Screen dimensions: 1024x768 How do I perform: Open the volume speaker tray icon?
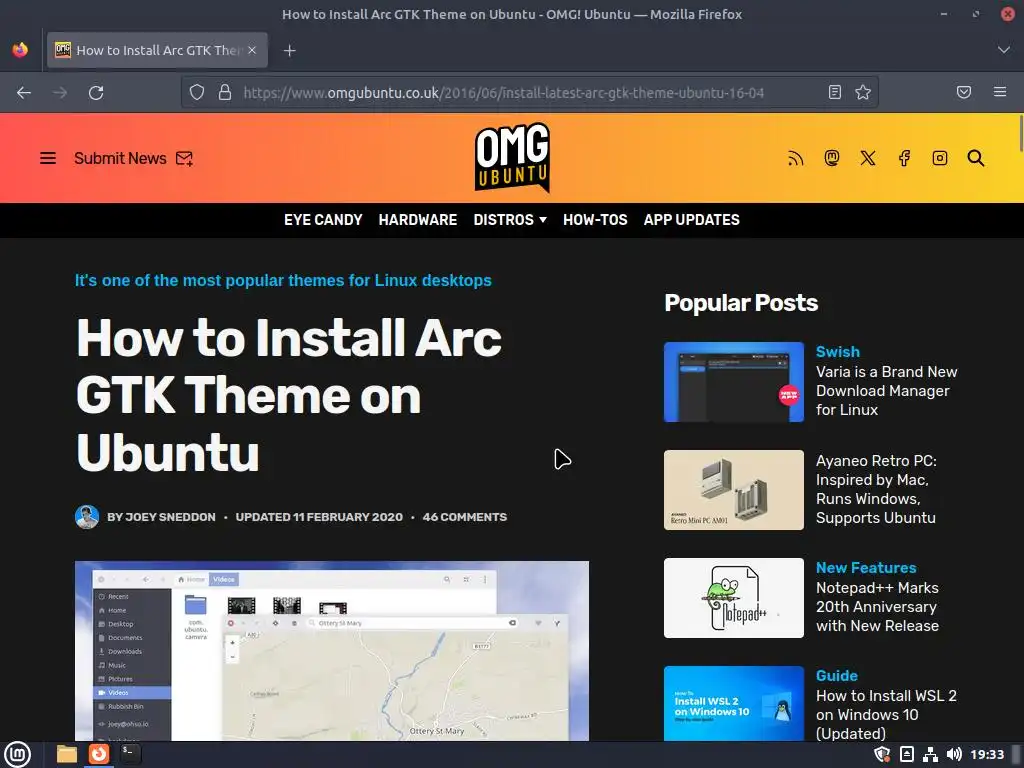[x=954, y=754]
